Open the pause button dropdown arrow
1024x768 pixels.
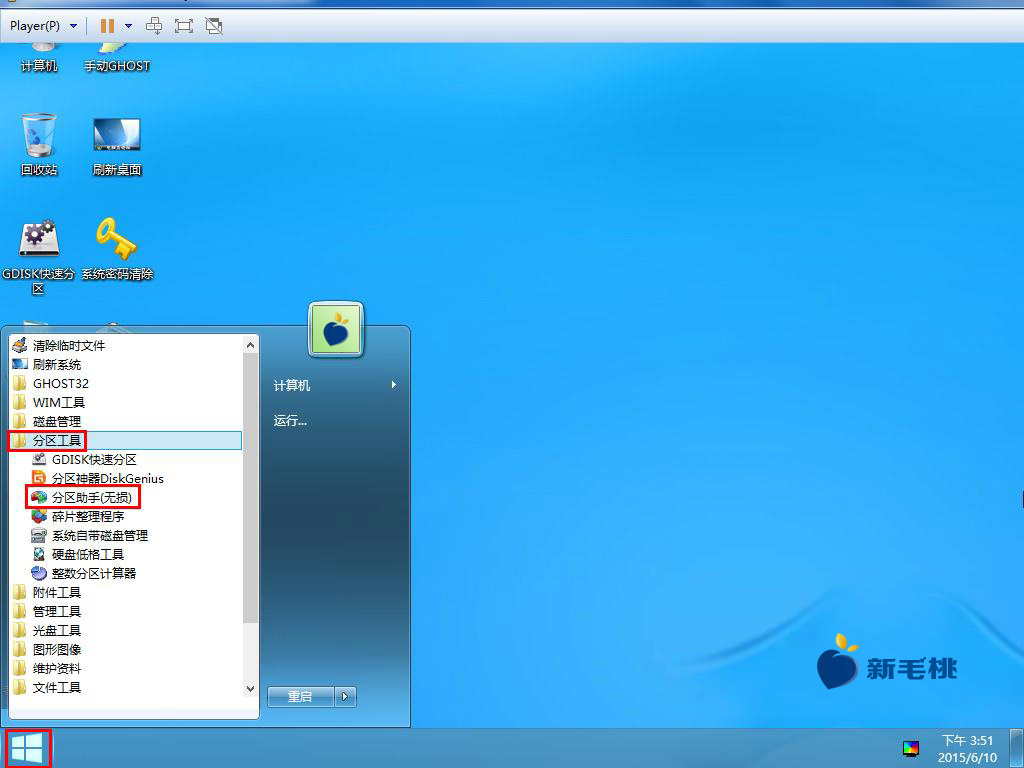tap(129, 26)
